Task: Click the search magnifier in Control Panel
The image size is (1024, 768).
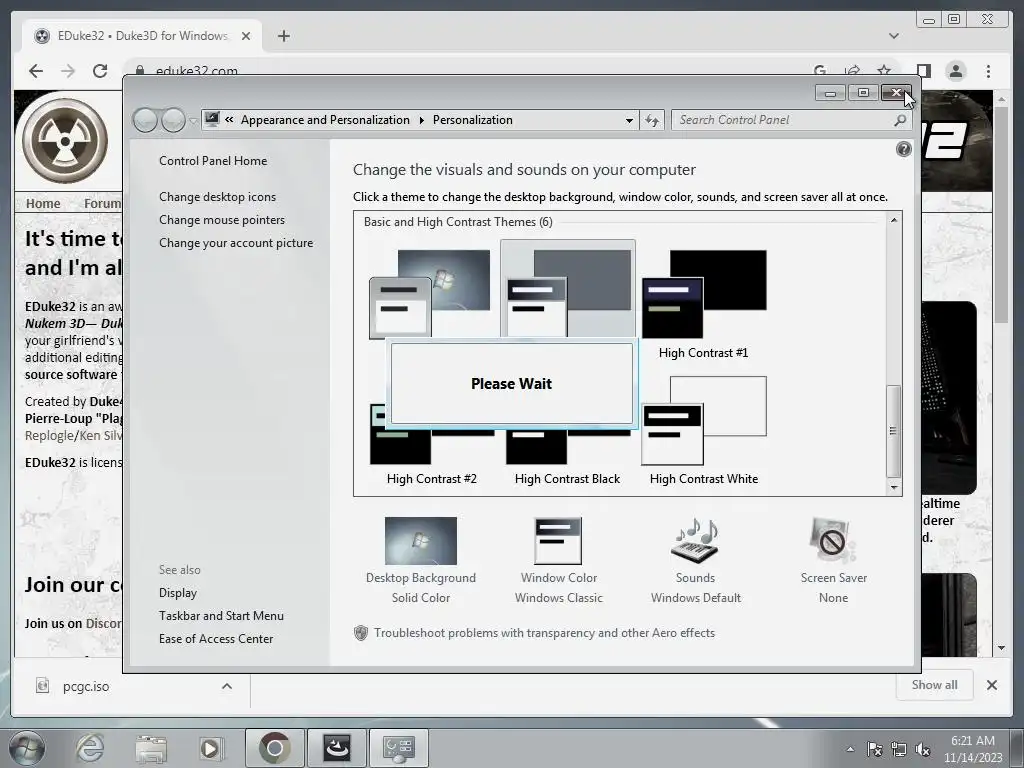Action: pyautogui.click(x=900, y=120)
